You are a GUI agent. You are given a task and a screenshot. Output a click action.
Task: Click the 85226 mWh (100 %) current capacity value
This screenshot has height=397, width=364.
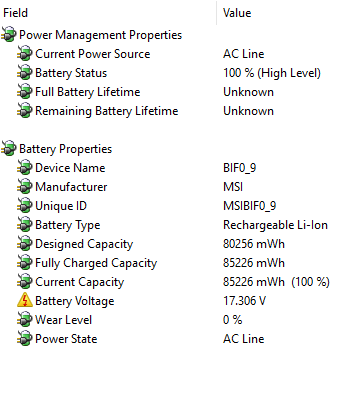[x=276, y=282]
